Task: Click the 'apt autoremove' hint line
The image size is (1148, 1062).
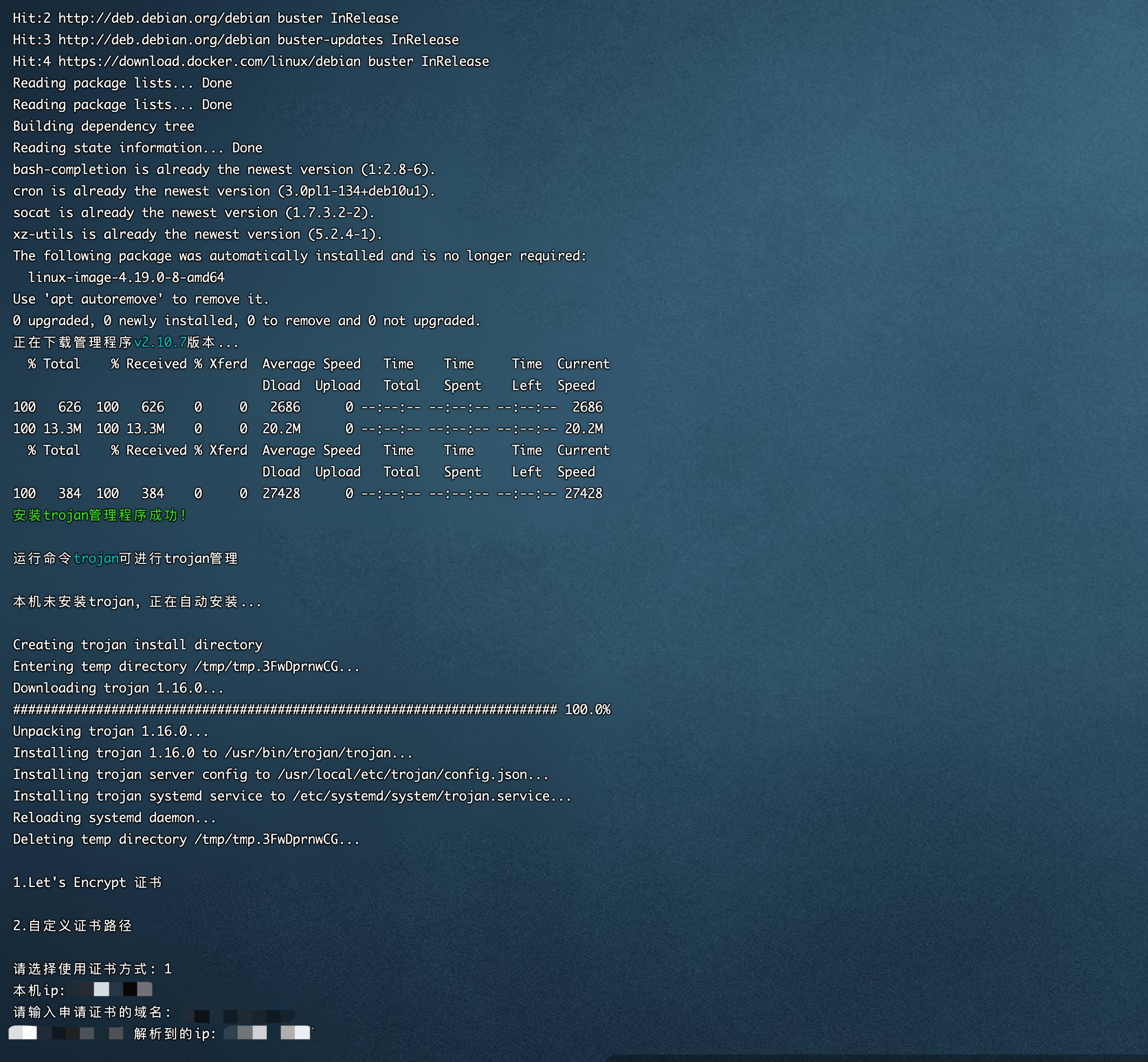Action: click(x=141, y=299)
